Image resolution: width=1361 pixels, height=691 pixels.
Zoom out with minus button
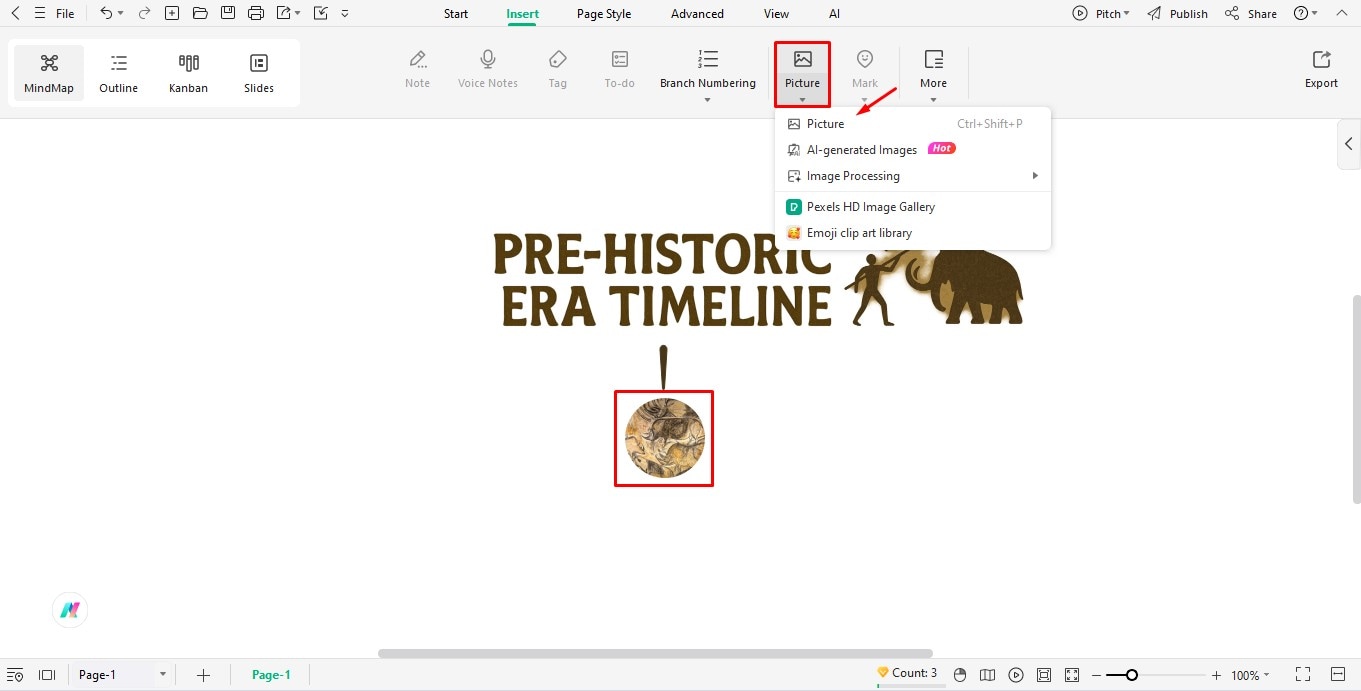1096,675
